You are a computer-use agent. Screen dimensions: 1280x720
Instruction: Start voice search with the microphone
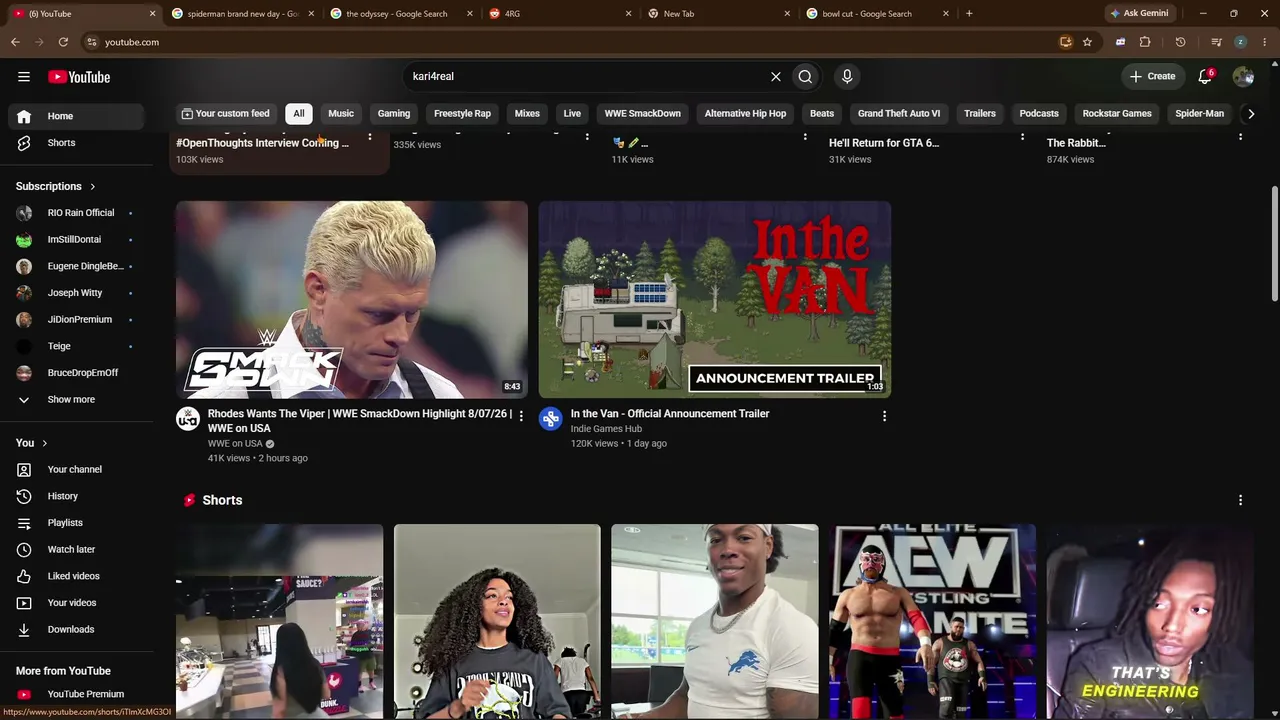click(847, 76)
